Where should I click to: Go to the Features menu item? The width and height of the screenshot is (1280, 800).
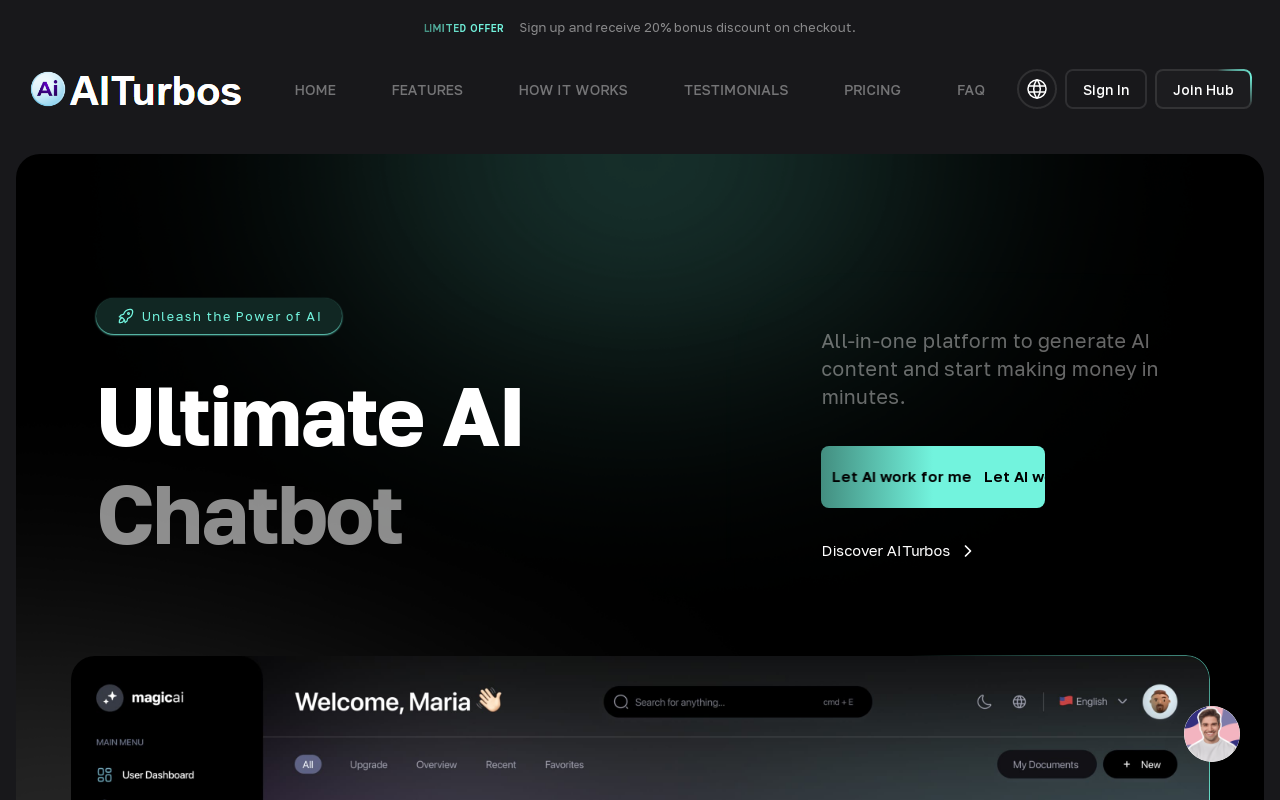427,90
